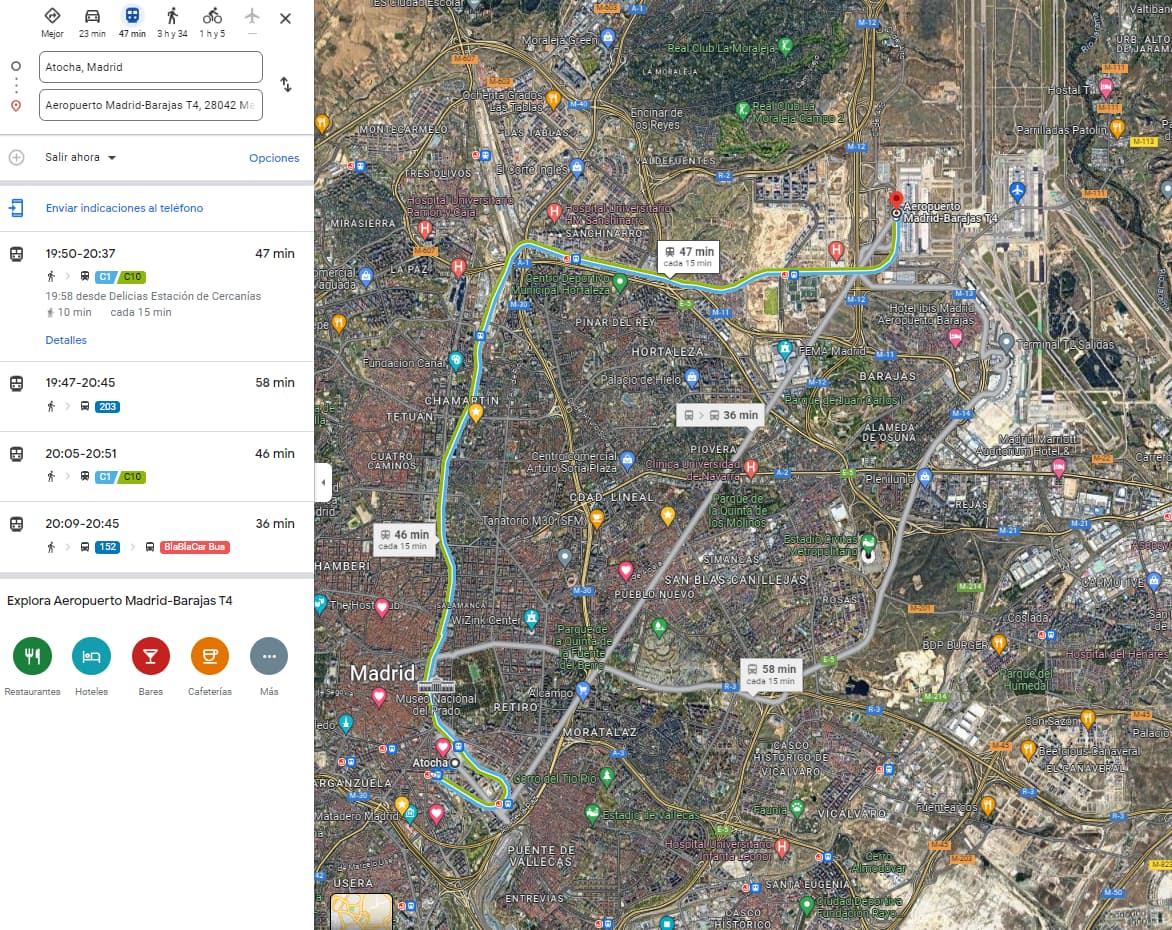Swap origin and destination with reverse arrows
Image resolution: width=1172 pixels, height=930 pixels.
(x=286, y=84)
